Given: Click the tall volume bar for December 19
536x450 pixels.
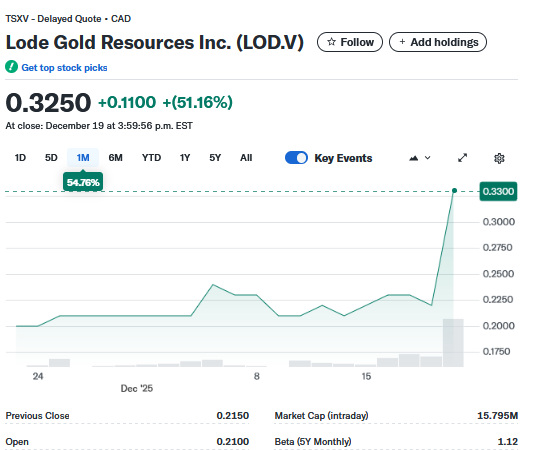Looking at the screenshot, I should tap(453, 343).
